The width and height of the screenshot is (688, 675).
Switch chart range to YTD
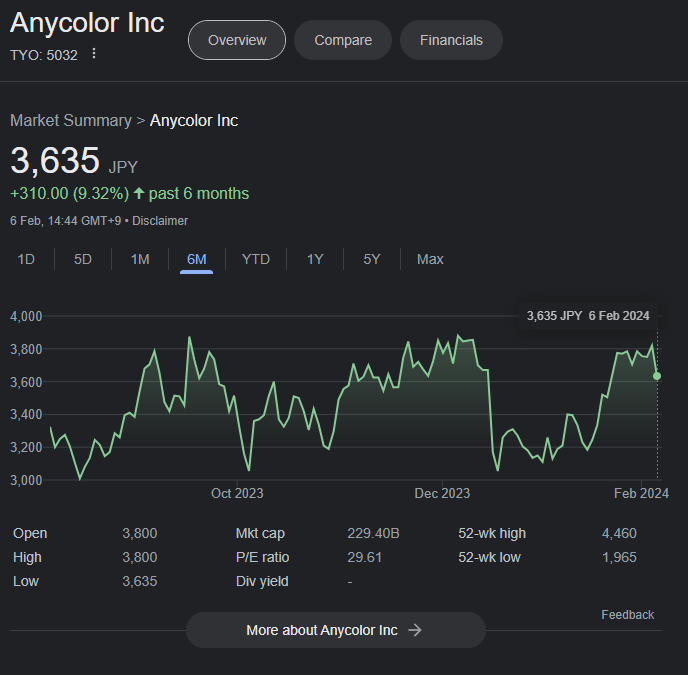point(256,259)
